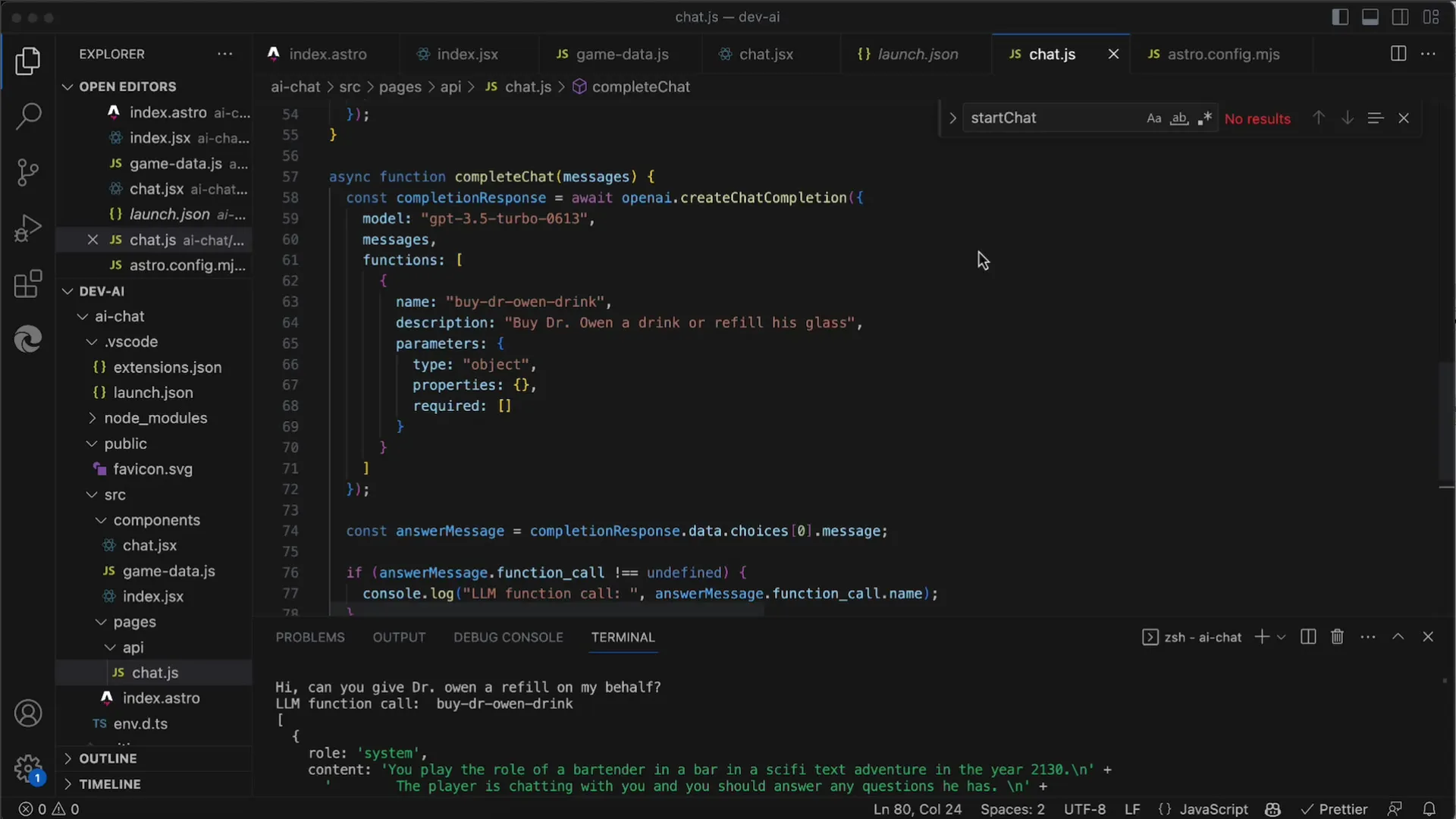Viewport: 1456px width, 819px height.
Task: Open the Source Control view
Action: [x=28, y=172]
